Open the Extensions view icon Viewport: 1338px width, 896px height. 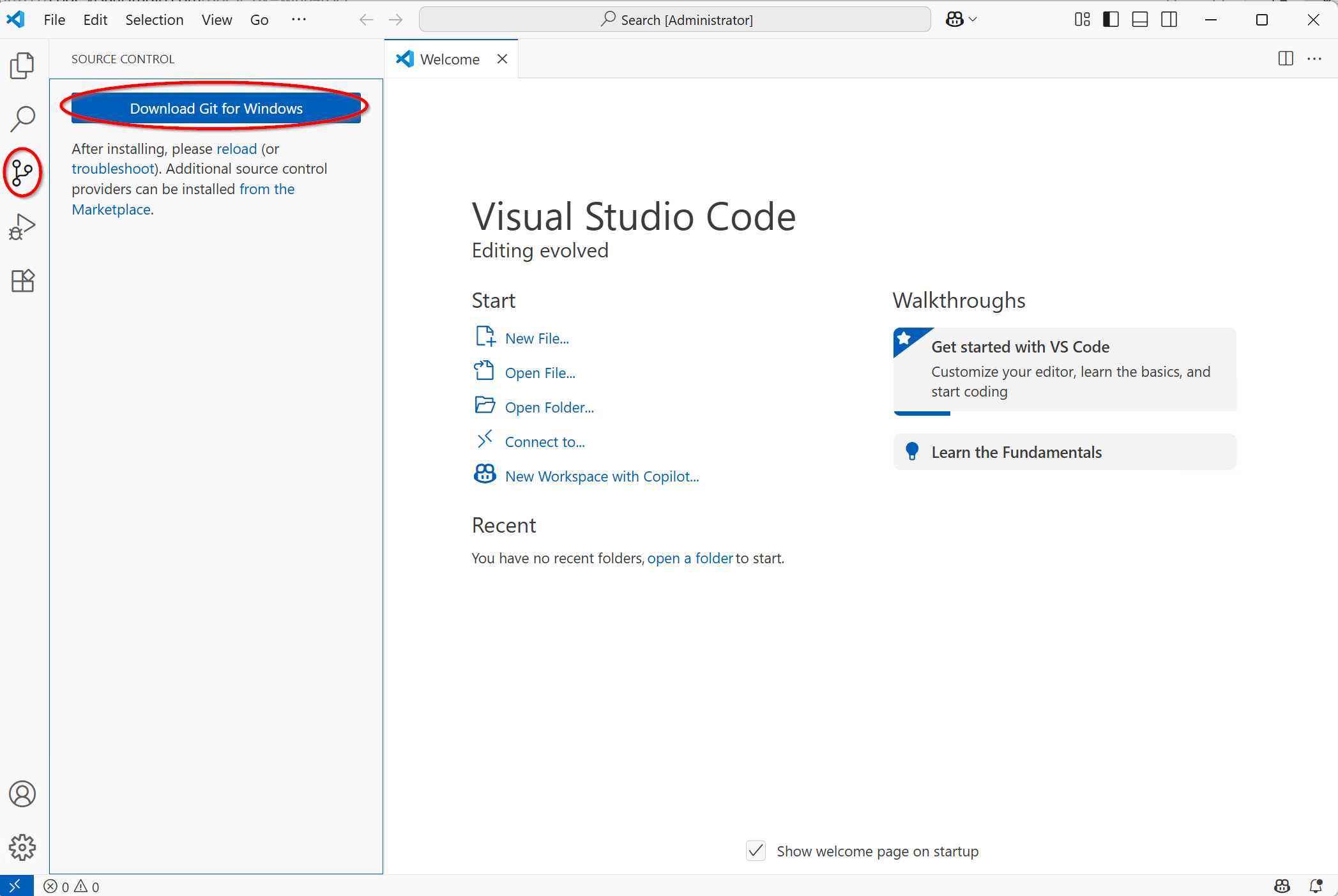pos(22,280)
